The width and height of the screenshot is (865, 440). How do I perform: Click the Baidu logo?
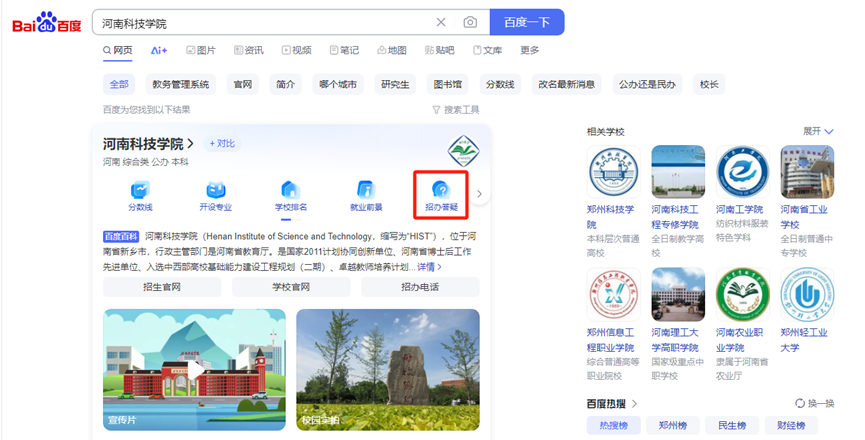click(x=47, y=23)
